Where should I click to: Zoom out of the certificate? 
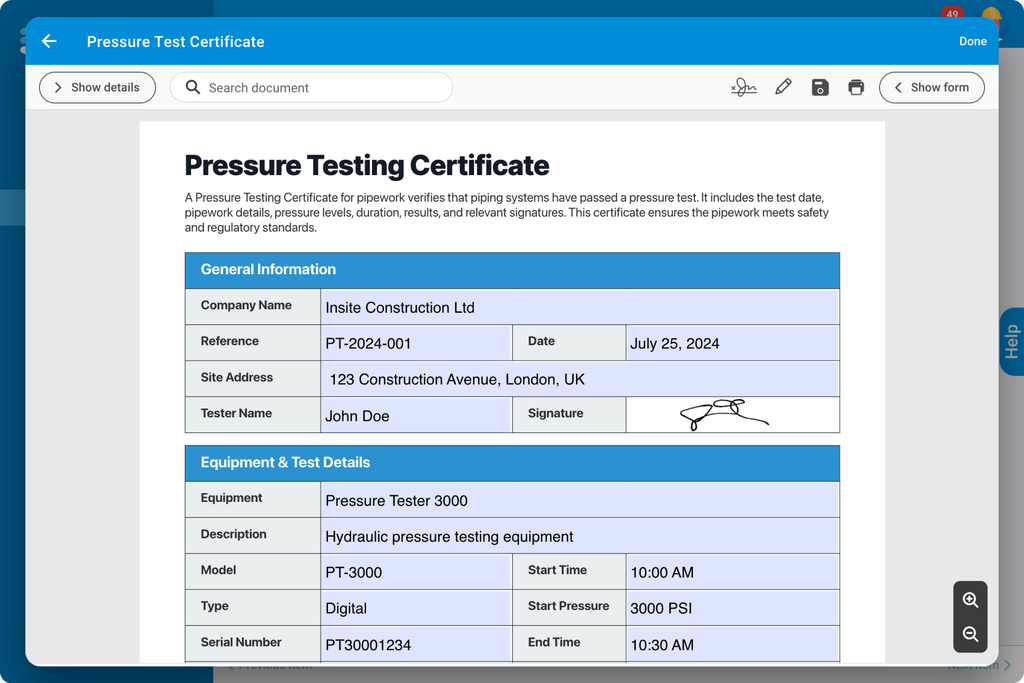tap(970, 634)
